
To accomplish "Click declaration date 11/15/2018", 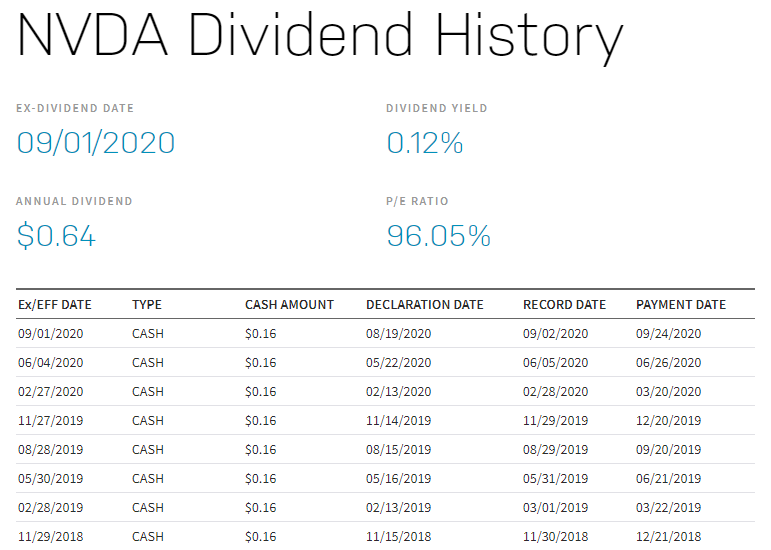I will click(398, 537).
